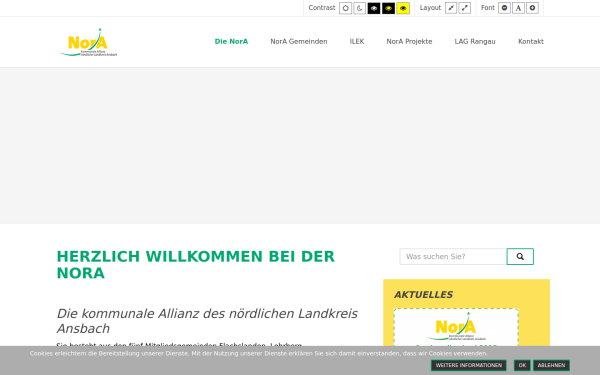Decrease font size minus icon
Image resolution: width=600 pixels, height=375 pixels.
click(504, 8)
